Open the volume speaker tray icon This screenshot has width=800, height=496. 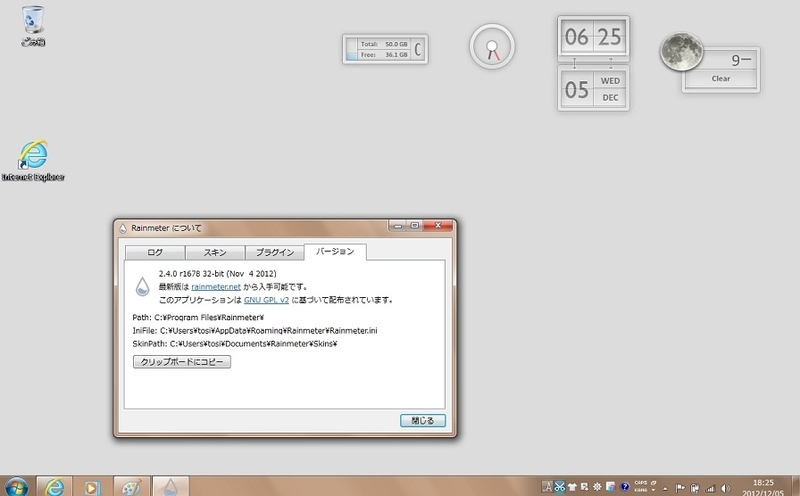[725, 488]
